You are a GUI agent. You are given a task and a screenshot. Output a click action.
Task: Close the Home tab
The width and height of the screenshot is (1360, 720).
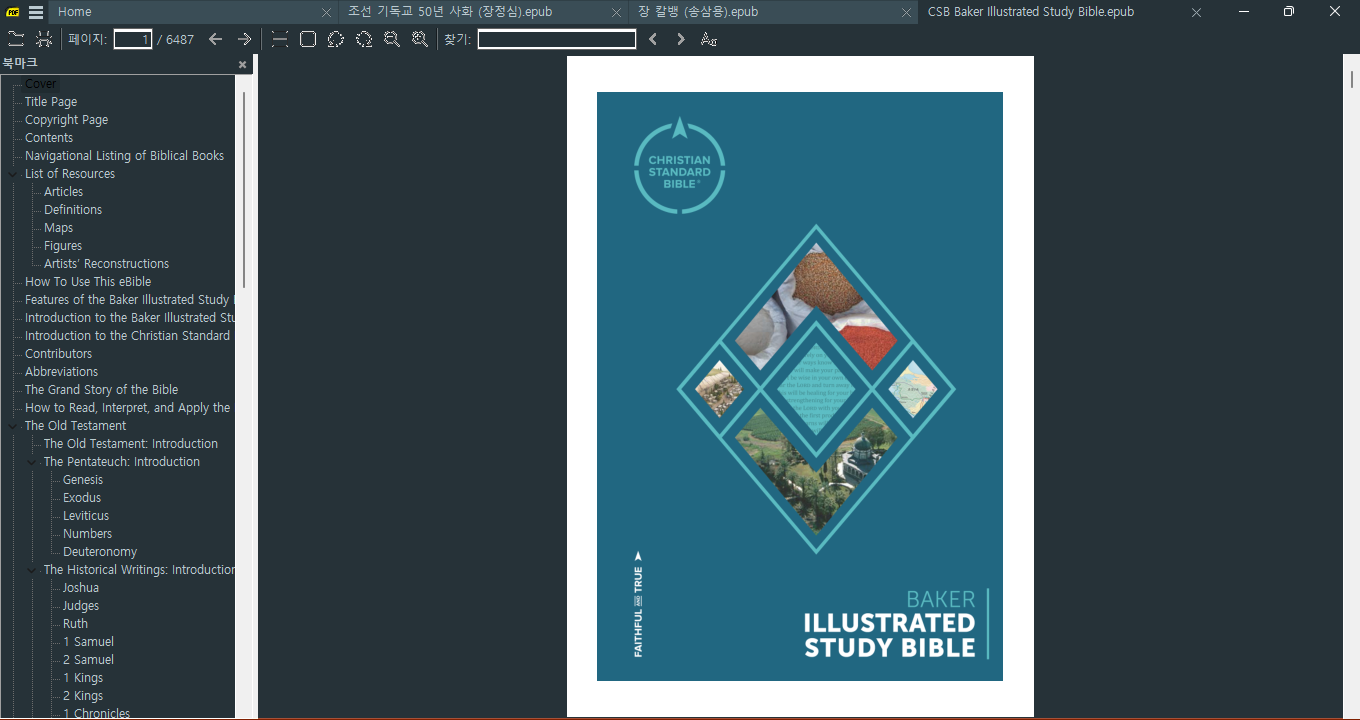(326, 12)
